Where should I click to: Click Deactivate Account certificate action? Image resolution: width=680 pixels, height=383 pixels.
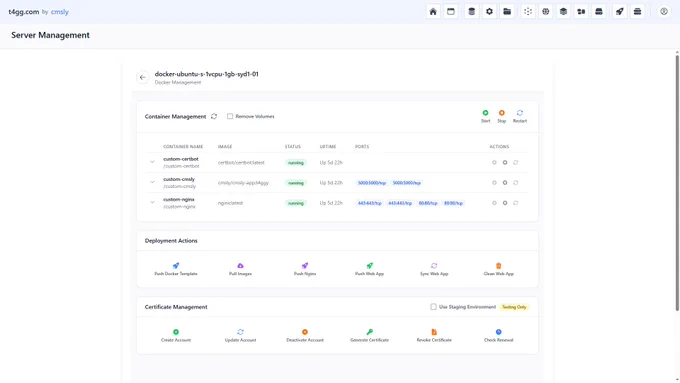(x=305, y=335)
